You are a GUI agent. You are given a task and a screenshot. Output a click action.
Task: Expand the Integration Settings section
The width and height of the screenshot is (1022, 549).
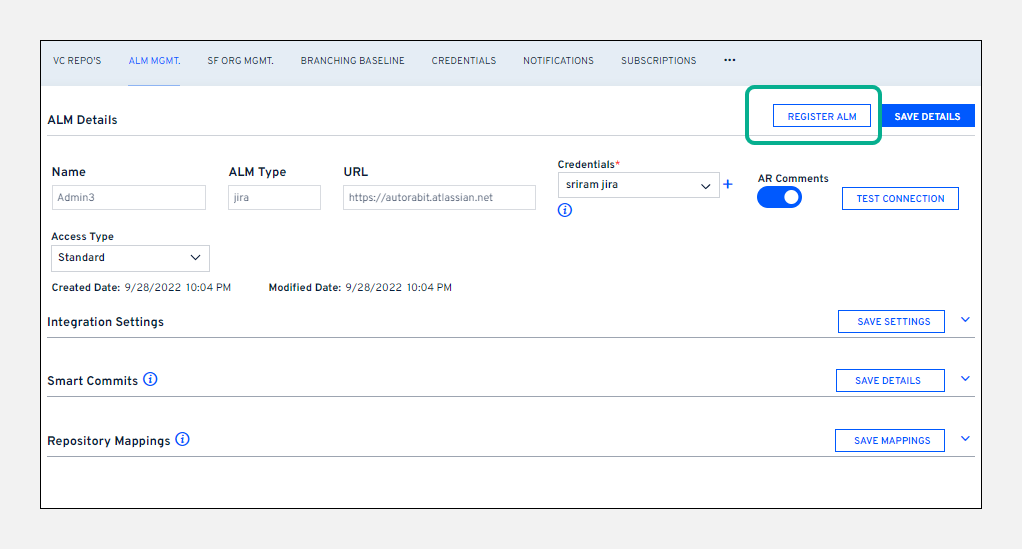tap(965, 320)
